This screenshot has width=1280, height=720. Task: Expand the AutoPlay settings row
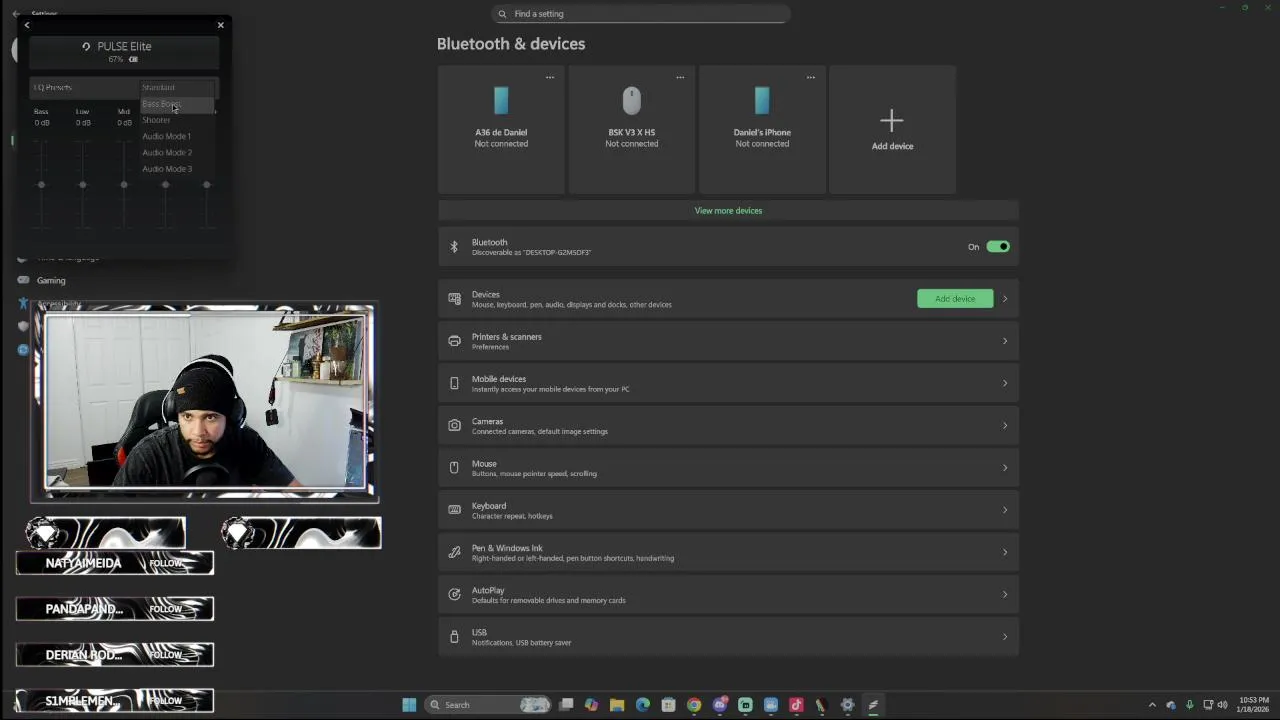pyautogui.click(x=728, y=595)
